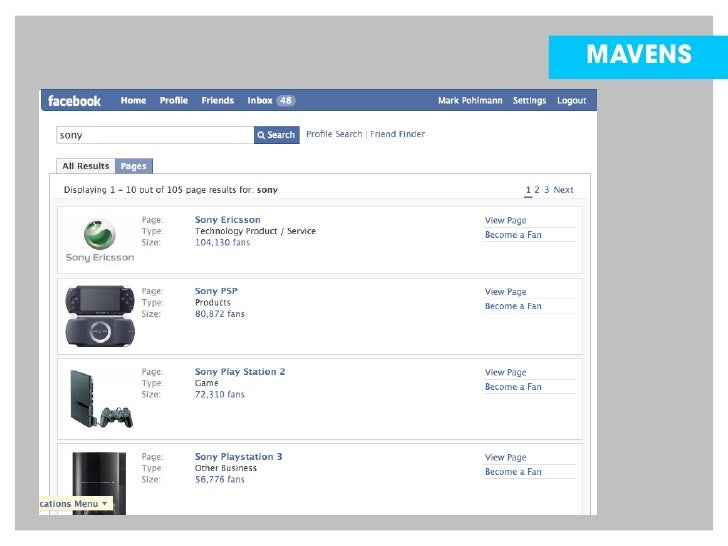Click 80,872 fans link

[220, 314]
